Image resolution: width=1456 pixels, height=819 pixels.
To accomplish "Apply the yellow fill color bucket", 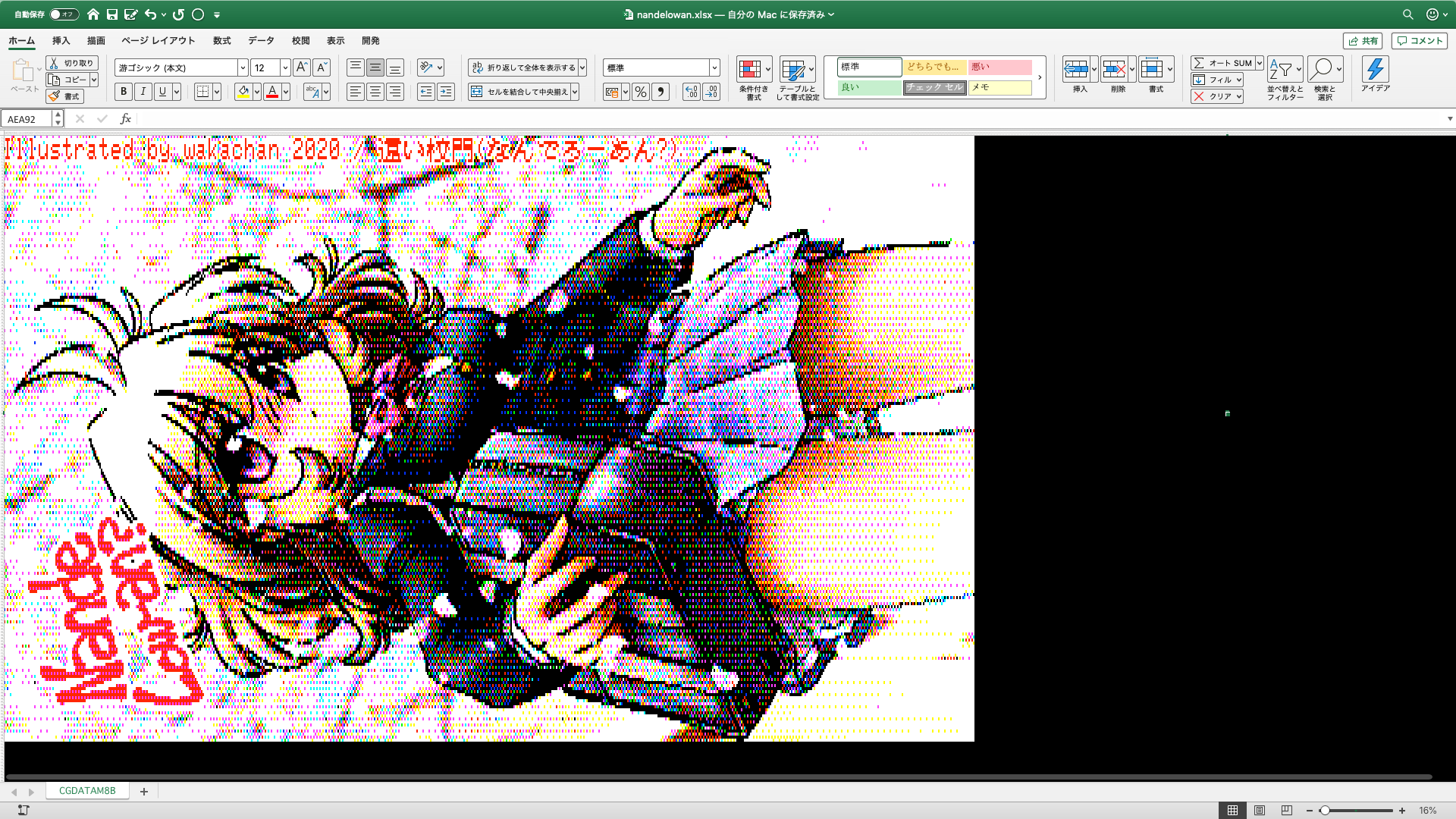I will pyautogui.click(x=243, y=92).
